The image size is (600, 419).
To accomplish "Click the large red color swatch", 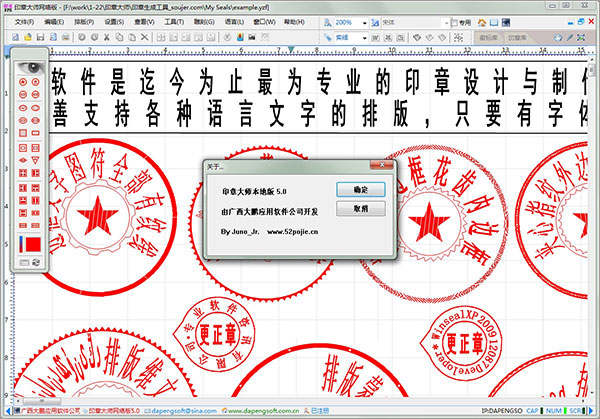I will pos(33,245).
